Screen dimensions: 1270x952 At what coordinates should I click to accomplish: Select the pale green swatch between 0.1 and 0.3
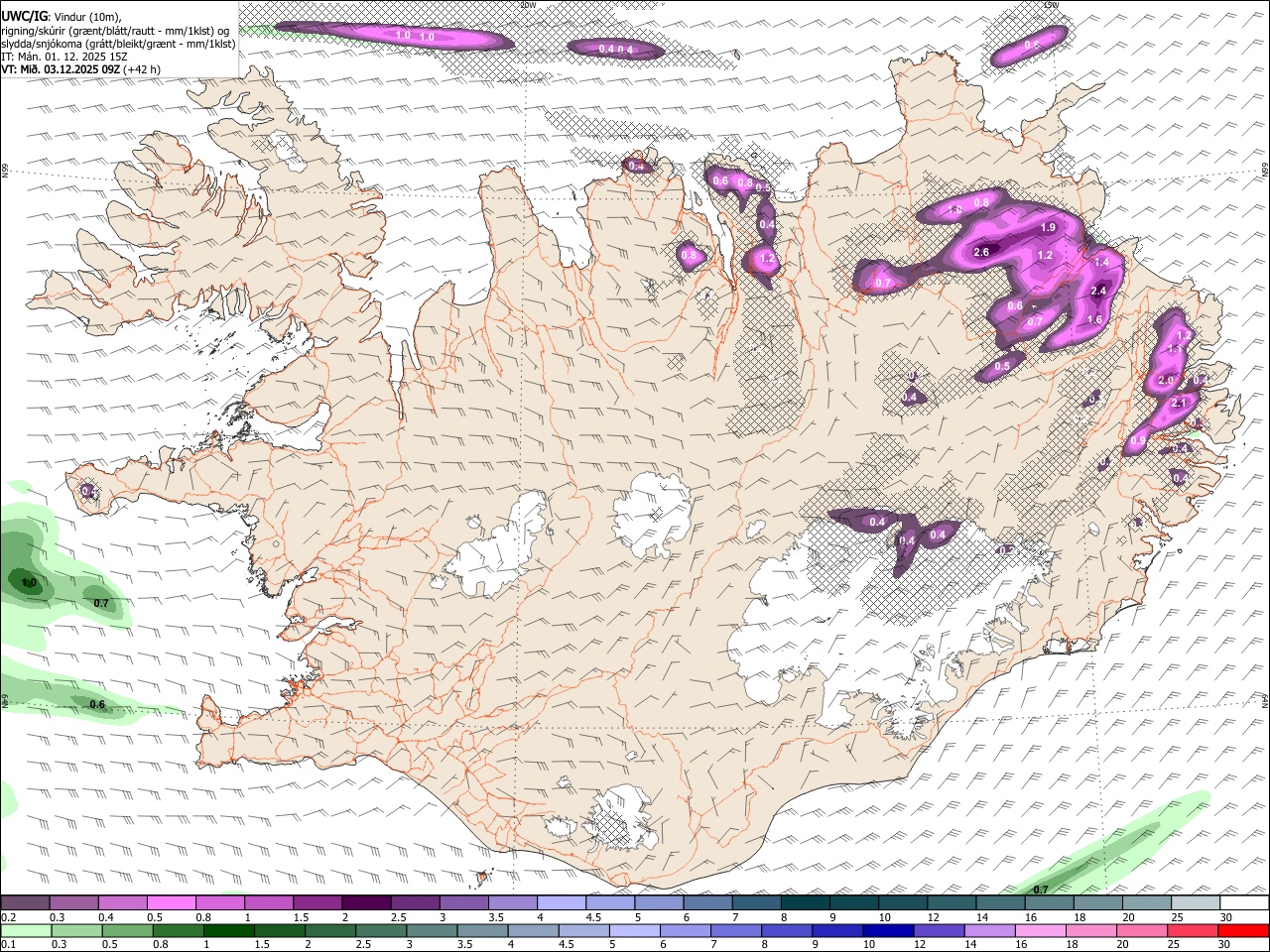[x=25, y=930]
